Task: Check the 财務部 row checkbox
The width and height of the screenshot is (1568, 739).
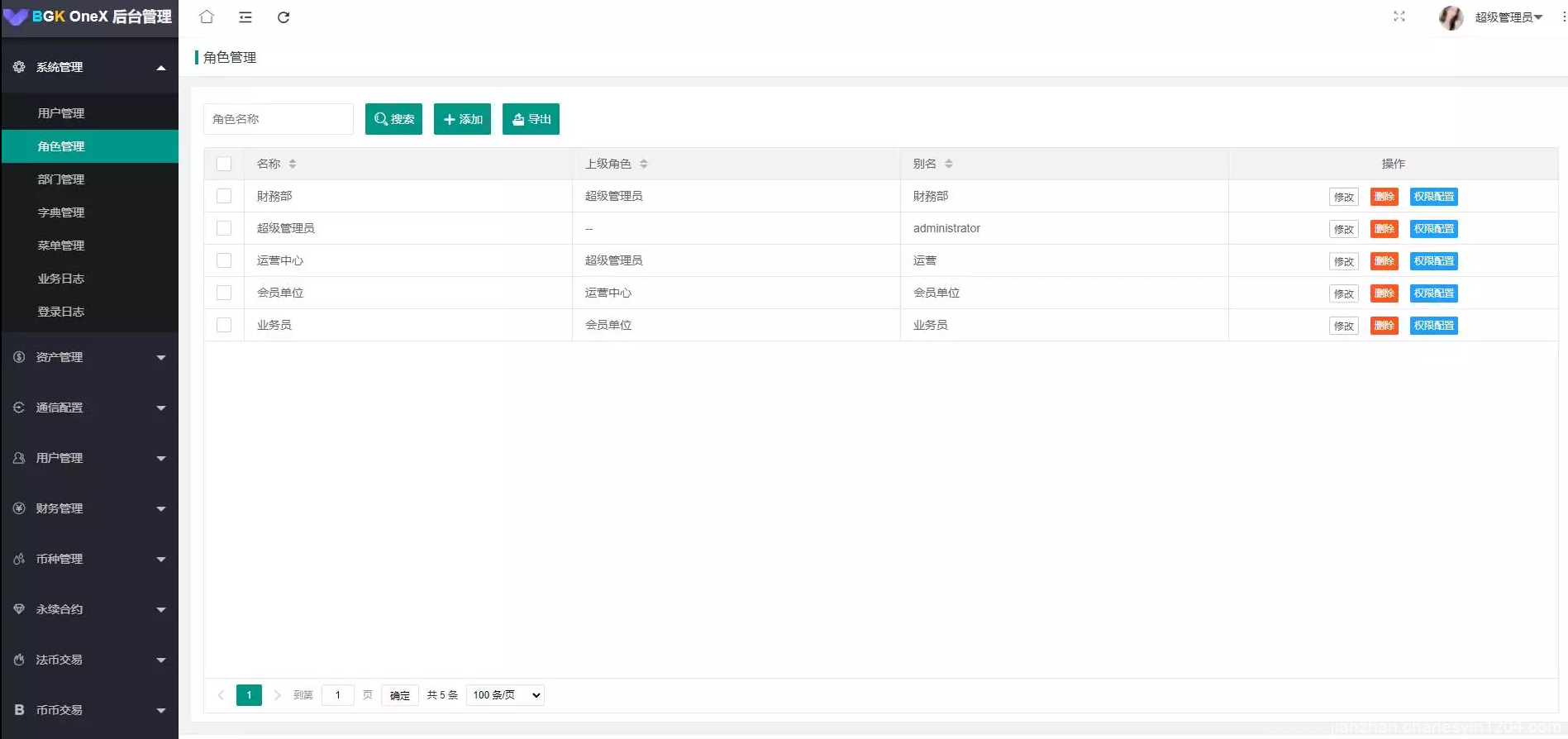Action: 224,196
